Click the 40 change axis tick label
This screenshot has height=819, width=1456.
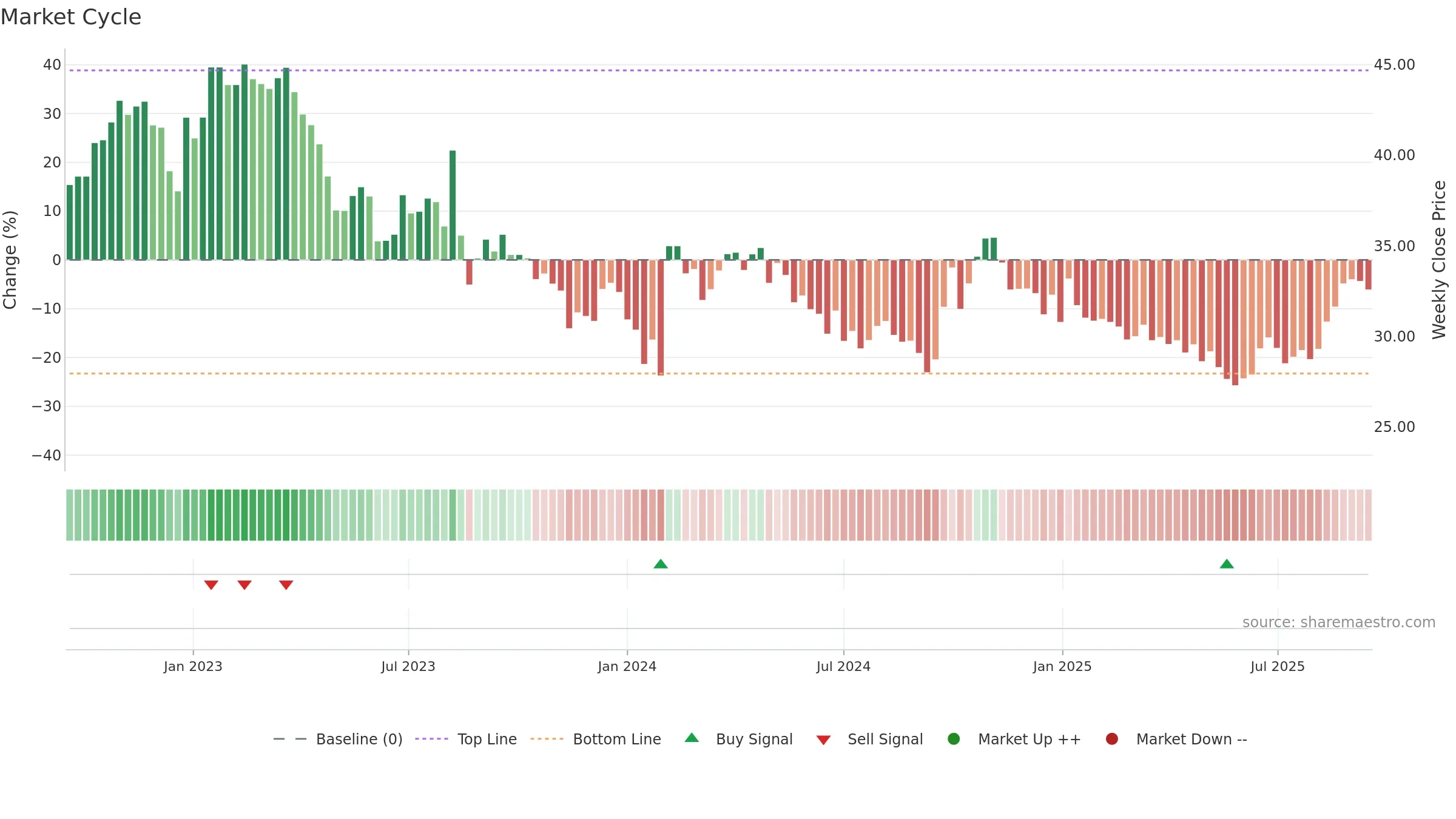pos(52,65)
